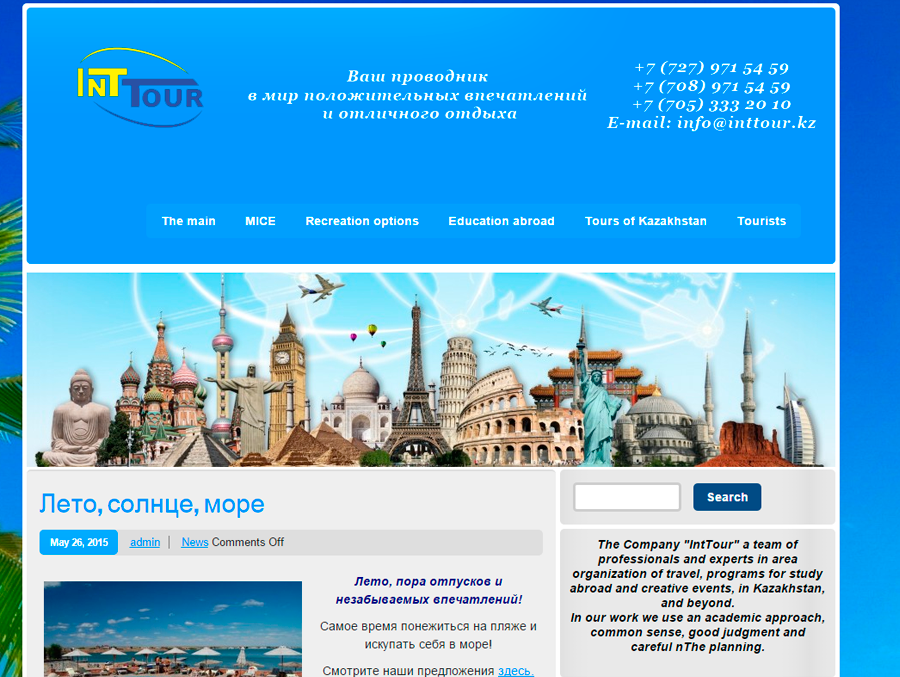Click phone number +7 (727) 971 54 59
The height and width of the screenshot is (677, 900).
(x=711, y=68)
